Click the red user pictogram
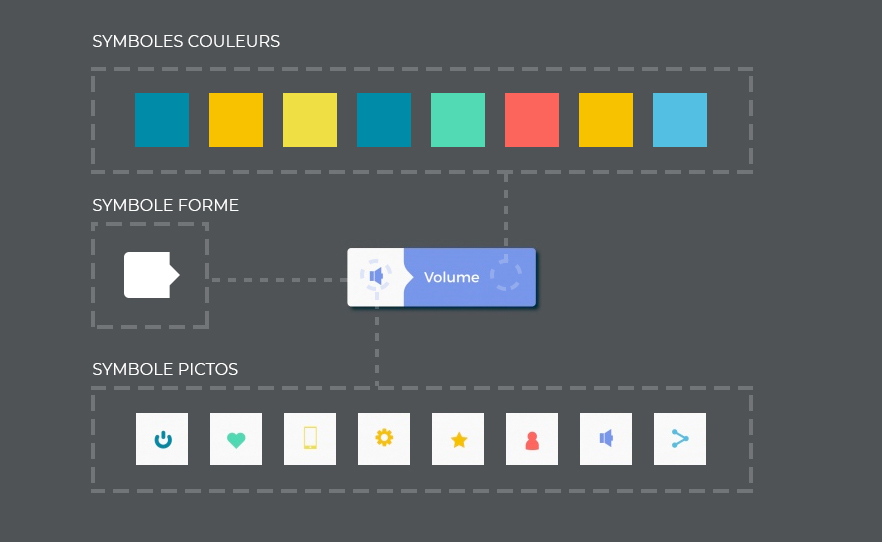882x542 pixels. coord(532,441)
